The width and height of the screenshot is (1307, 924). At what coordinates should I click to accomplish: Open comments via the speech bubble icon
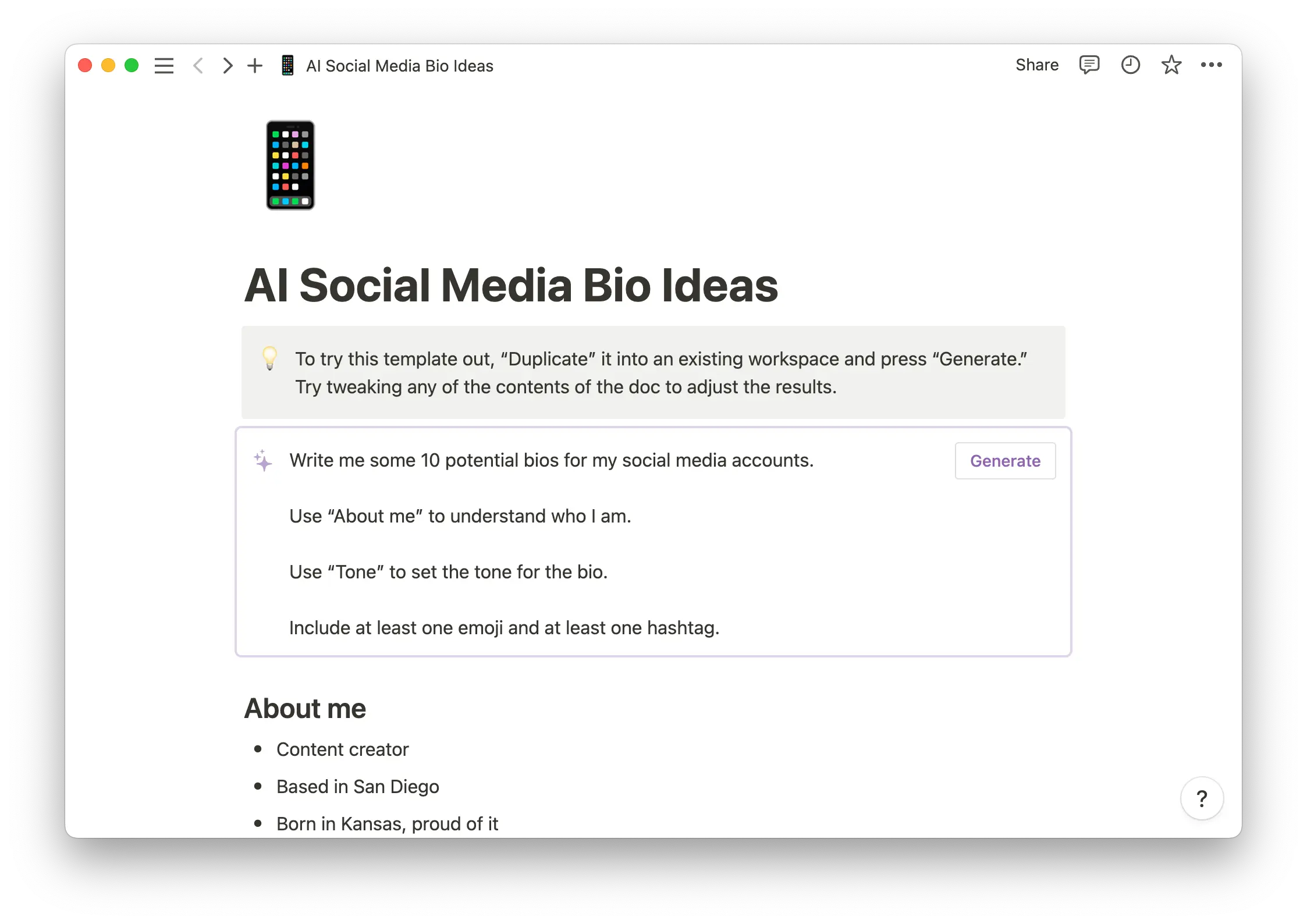pyautogui.click(x=1089, y=65)
